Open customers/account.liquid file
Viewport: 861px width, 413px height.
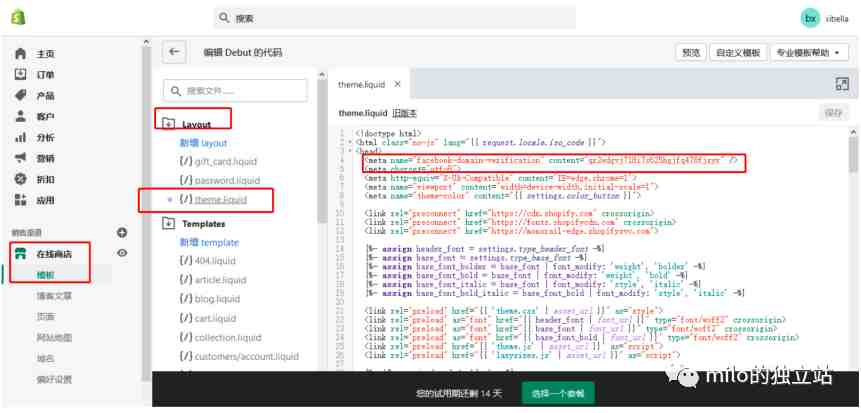tap(239, 356)
